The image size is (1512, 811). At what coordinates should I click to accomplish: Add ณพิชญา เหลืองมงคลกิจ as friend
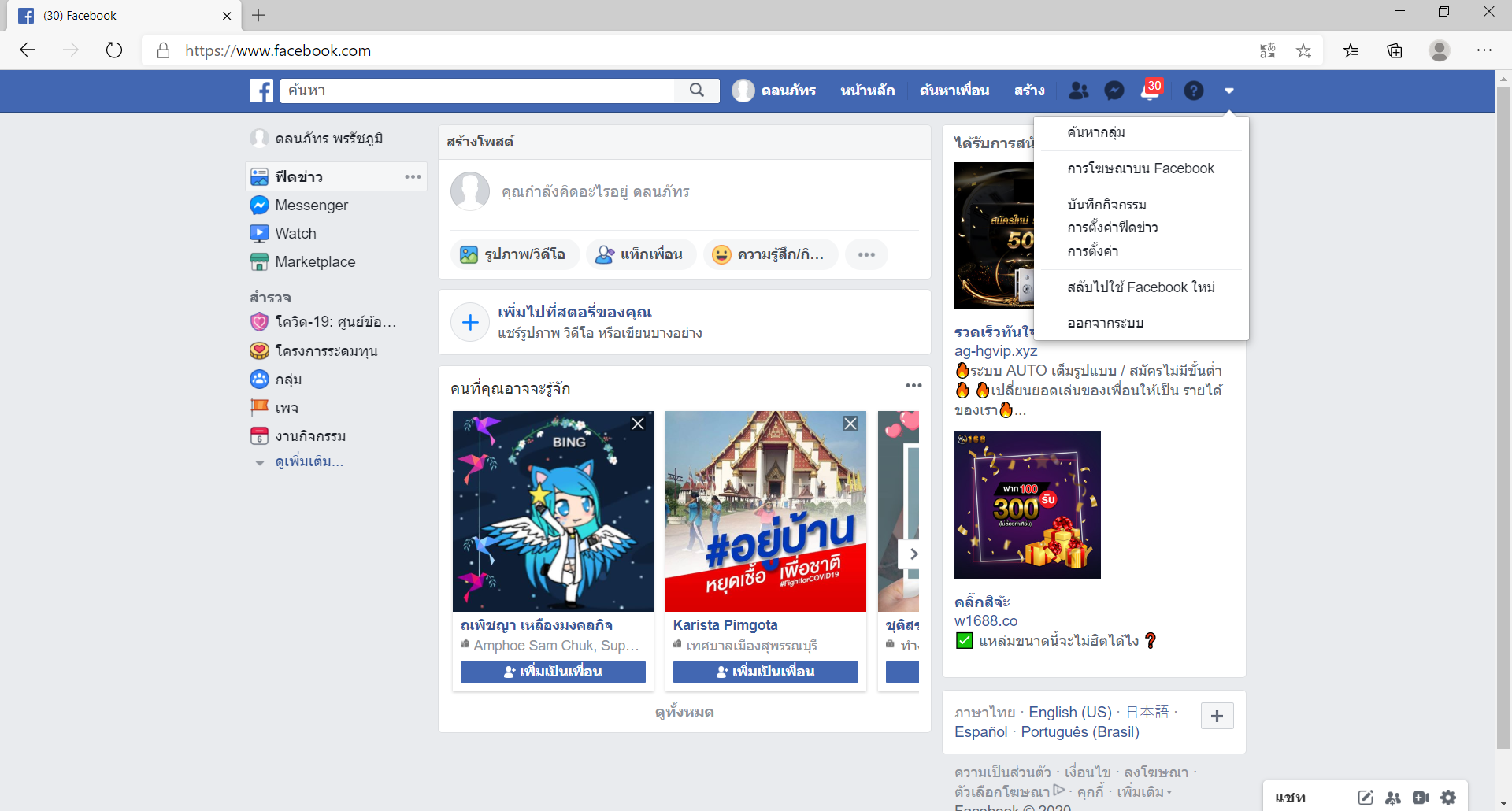(x=553, y=672)
